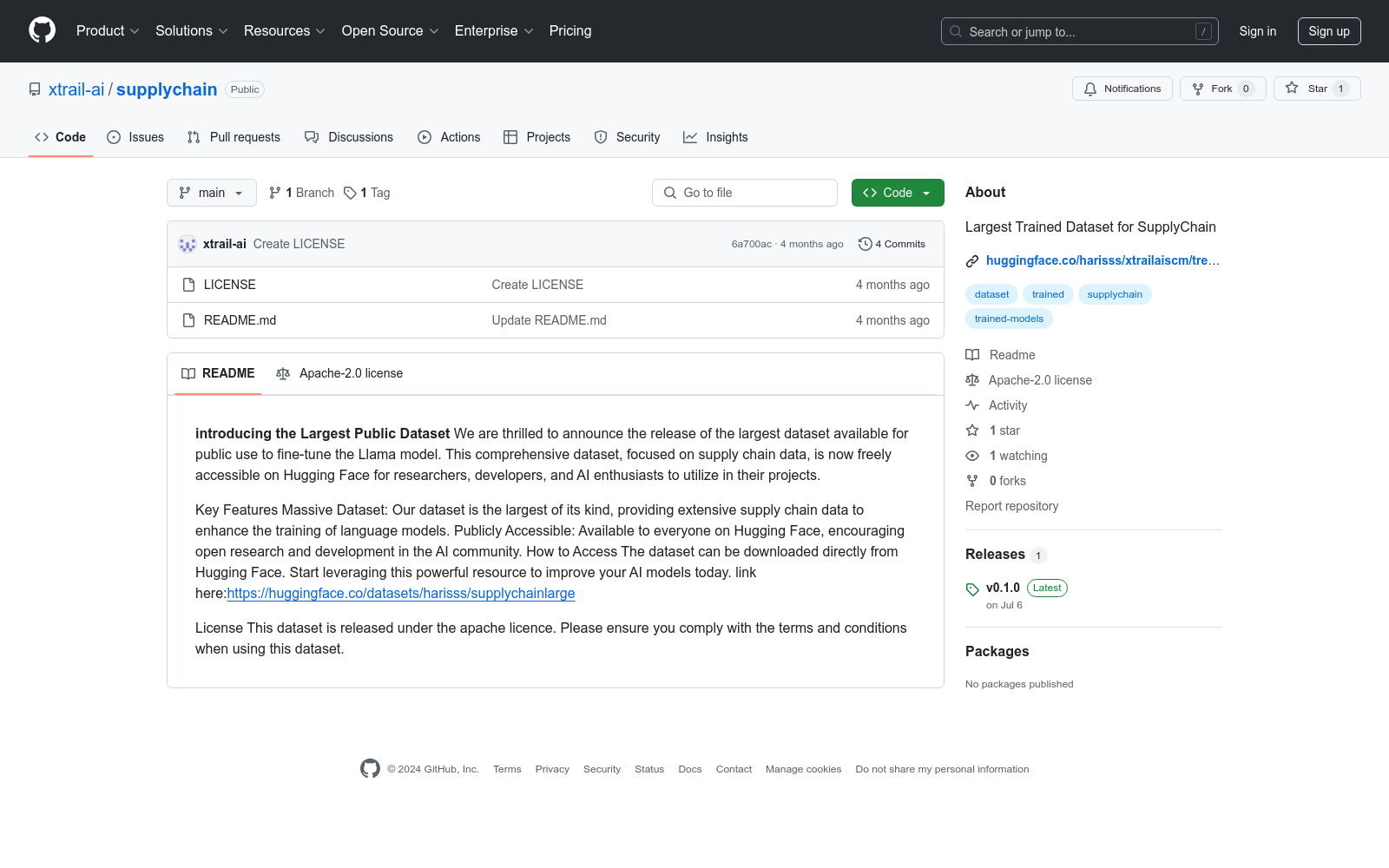Open the Insights tab

point(715,137)
